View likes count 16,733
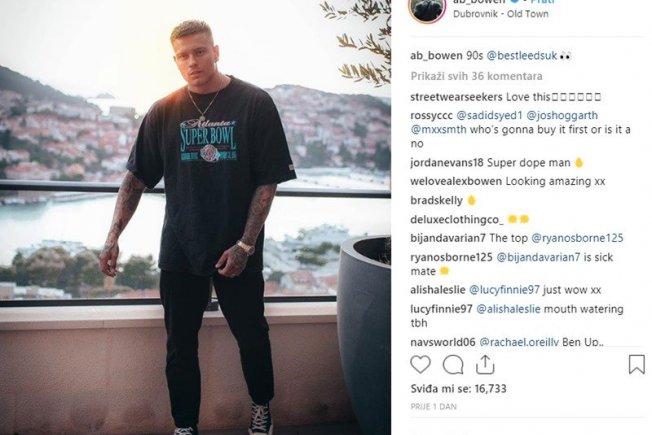The image size is (652, 435). (x=458, y=389)
